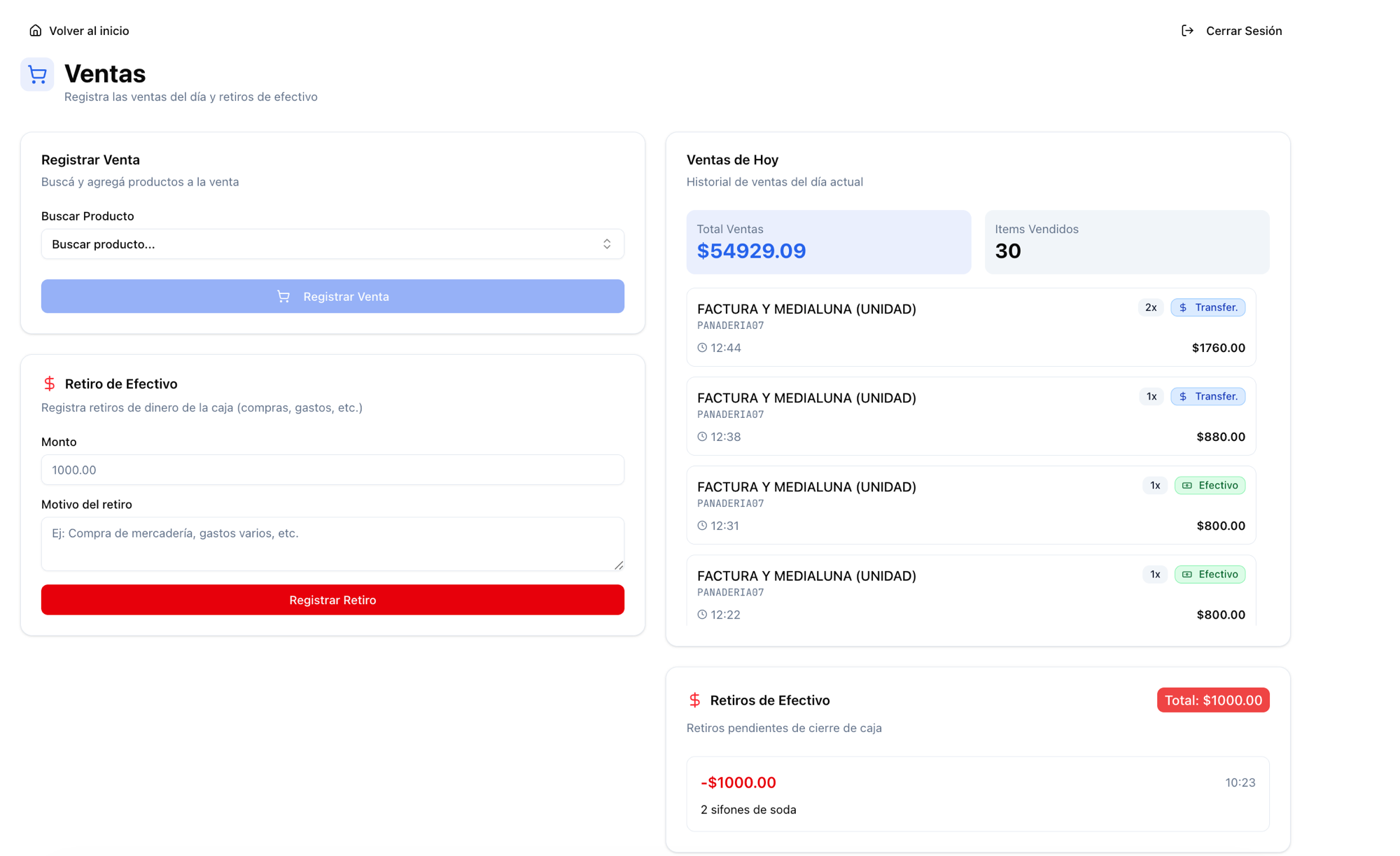The width and height of the screenshot is (1400, 856).
Task: Click the logout arrow icon
Action: [1187, 31]
